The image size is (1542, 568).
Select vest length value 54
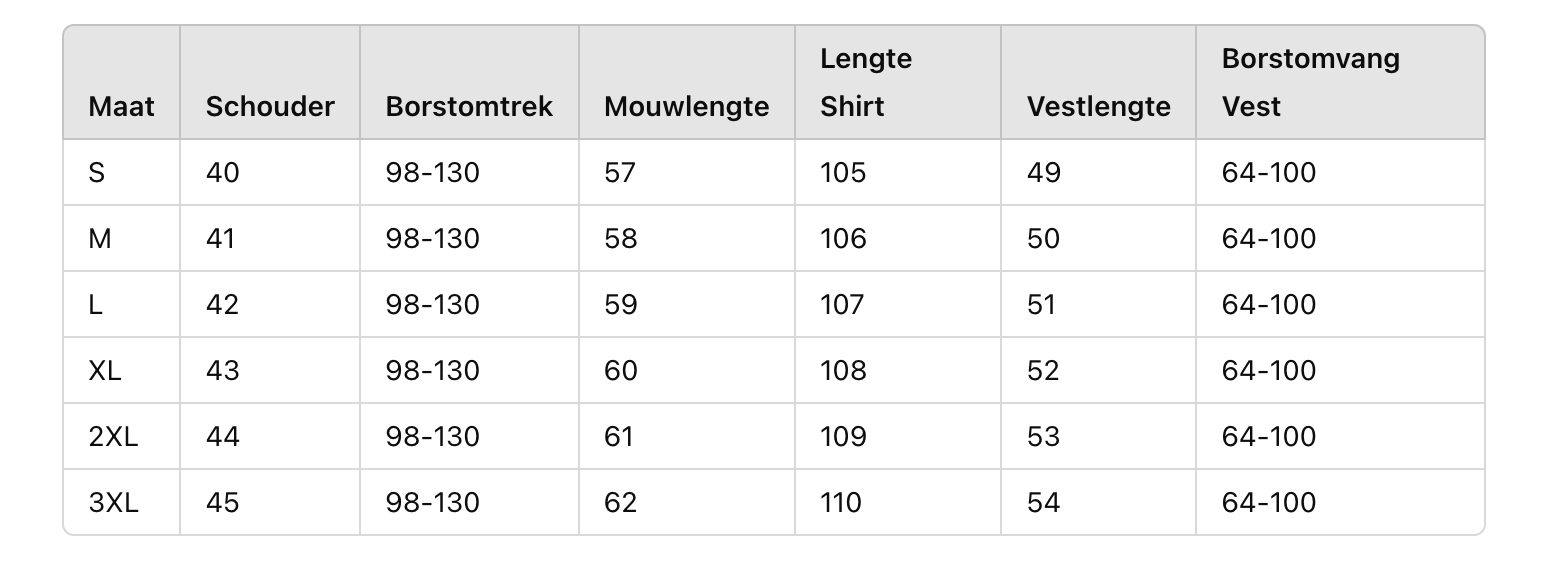(x=1043, y=503)
